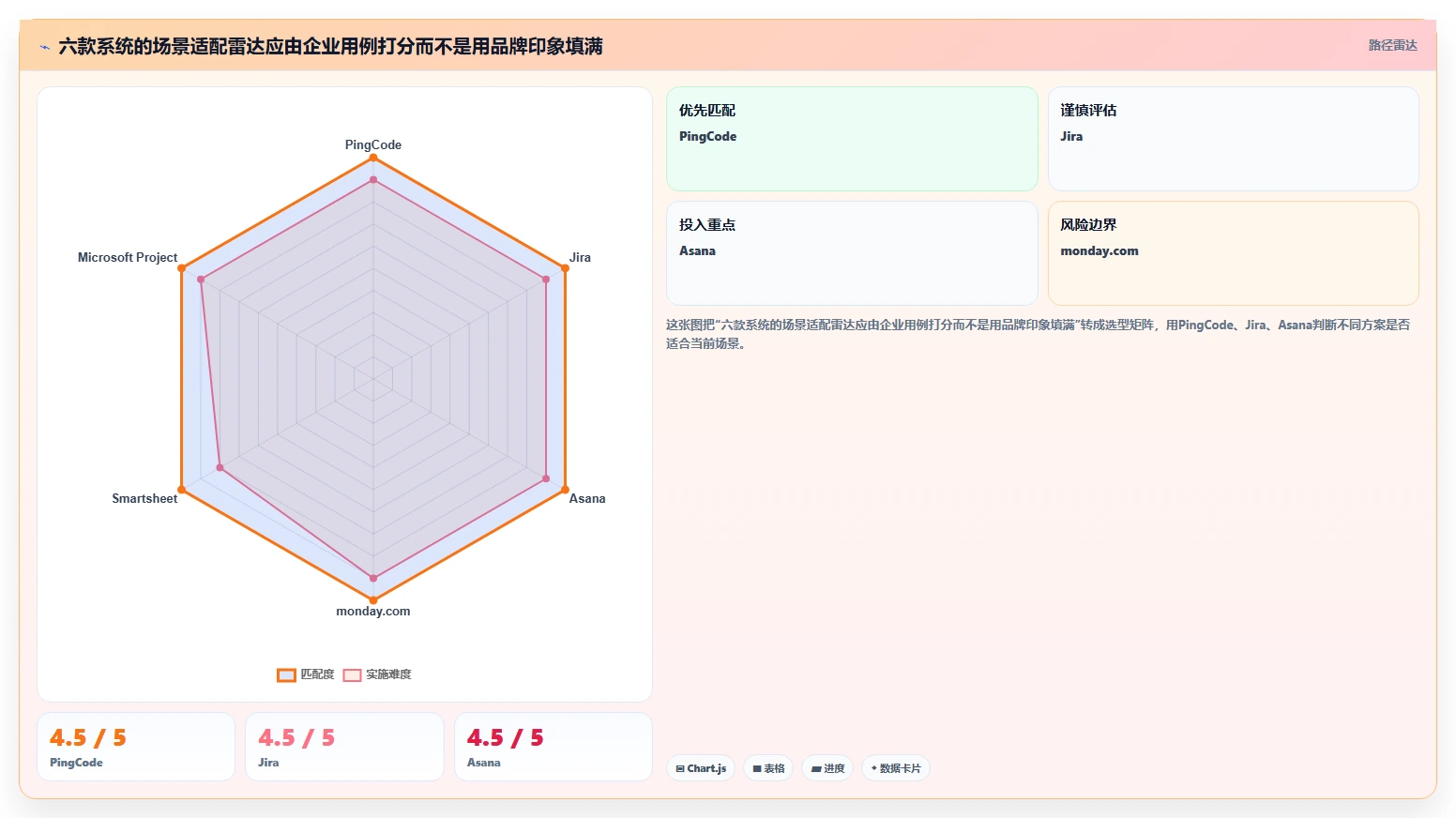Viewport: 1456px width, 818px height.
Task: Click the orange Asana vertex point
Action: coord(565,490)
